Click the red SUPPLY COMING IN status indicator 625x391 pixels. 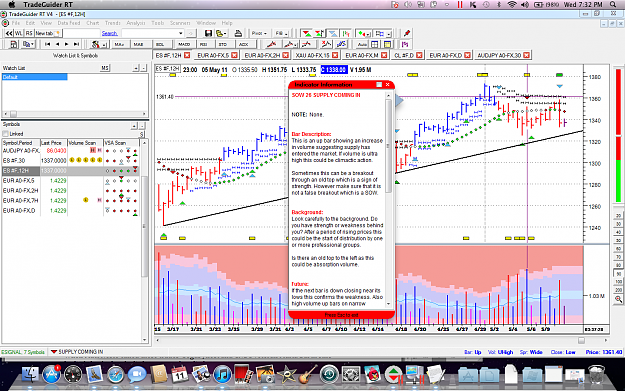[x=77, y=352]
